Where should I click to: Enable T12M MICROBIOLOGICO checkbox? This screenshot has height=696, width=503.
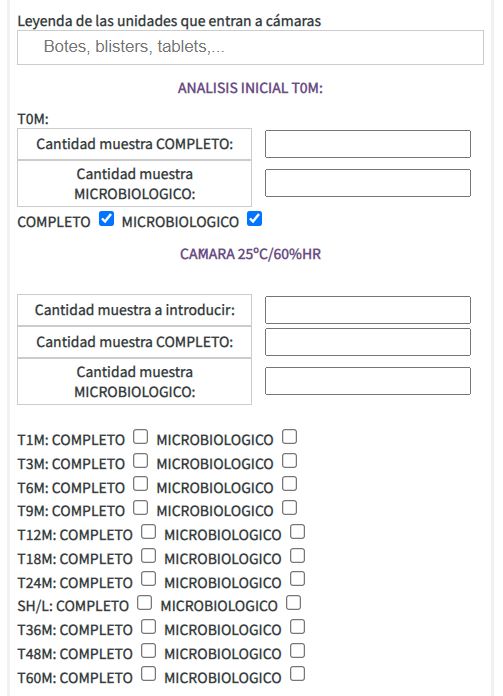coord(297,532)
